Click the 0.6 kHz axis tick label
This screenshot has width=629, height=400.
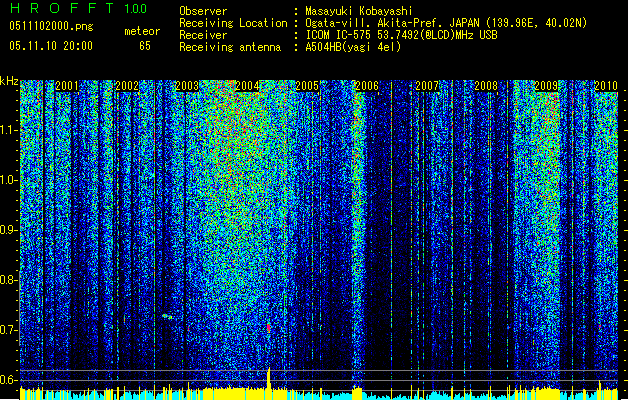point(9,380)
